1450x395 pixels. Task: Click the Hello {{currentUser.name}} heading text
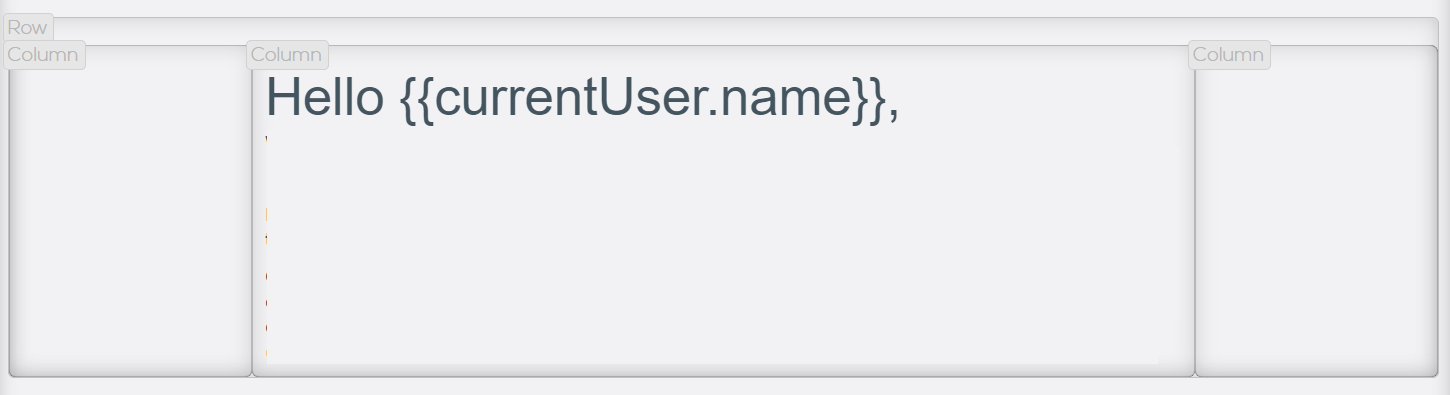(583, 98)
